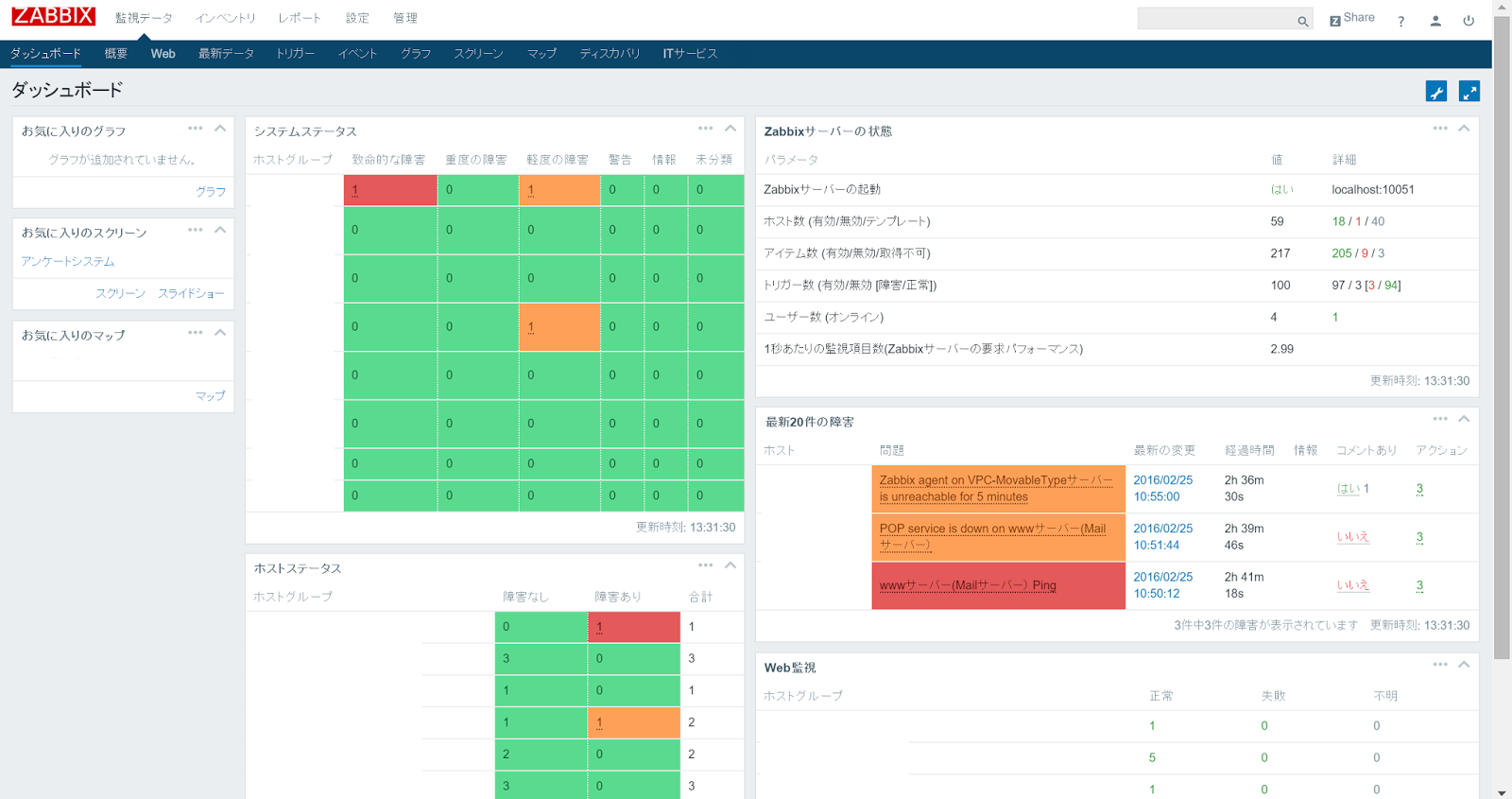Open the user profile icon
Image resolution: width=1512 pixels, height=799 pixels.
pyautogui.click(x=1435, y=21)
